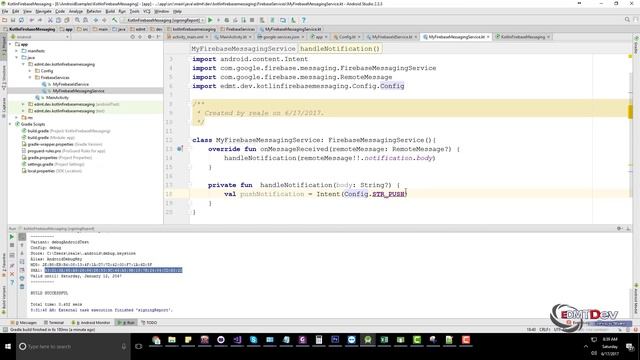Open Windows notification center icon
The image size is (640, 360).
coord(630,347)
